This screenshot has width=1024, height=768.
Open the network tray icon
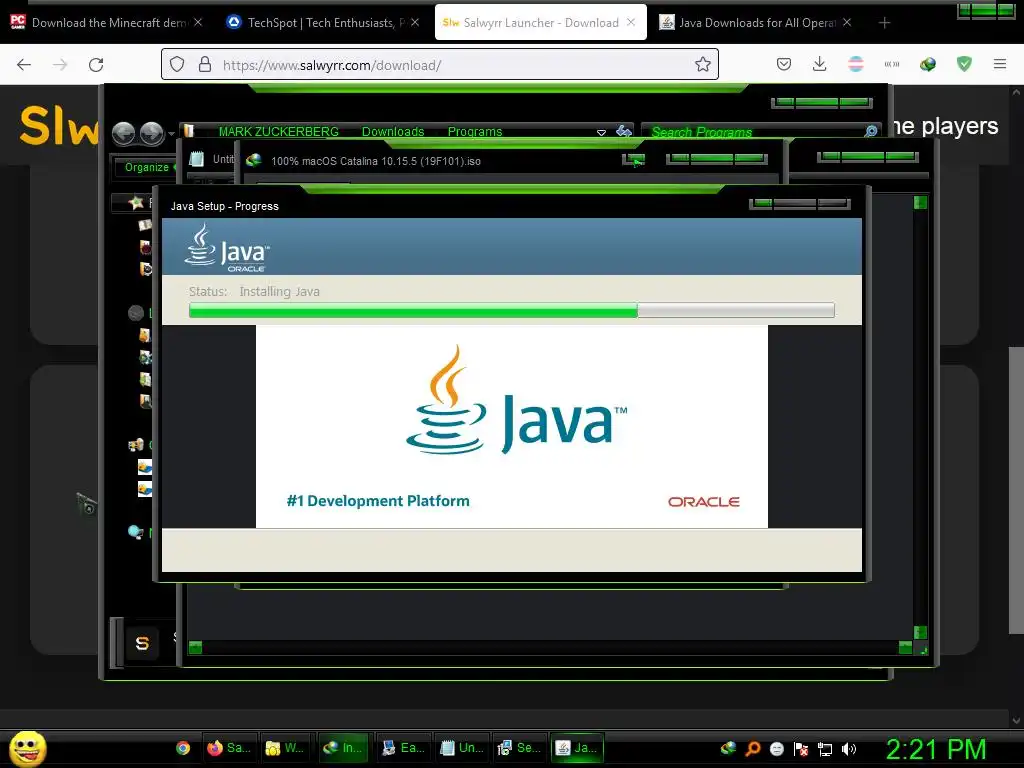(825, 749)
